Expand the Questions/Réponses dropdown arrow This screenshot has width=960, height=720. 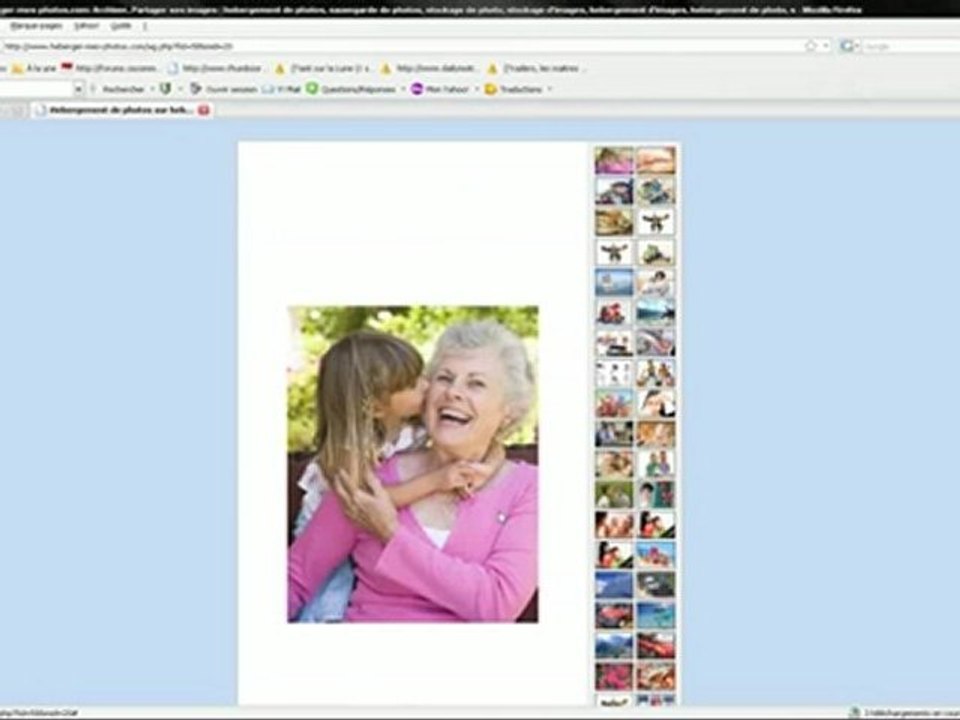coord(404,89)
